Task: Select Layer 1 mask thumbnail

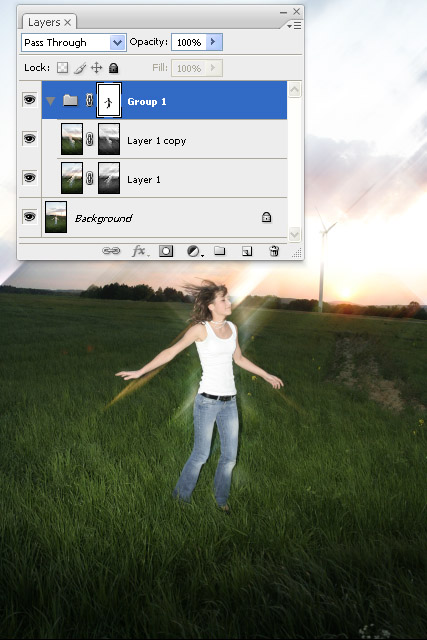Action: pyautogui.click(x=109, y=178)
